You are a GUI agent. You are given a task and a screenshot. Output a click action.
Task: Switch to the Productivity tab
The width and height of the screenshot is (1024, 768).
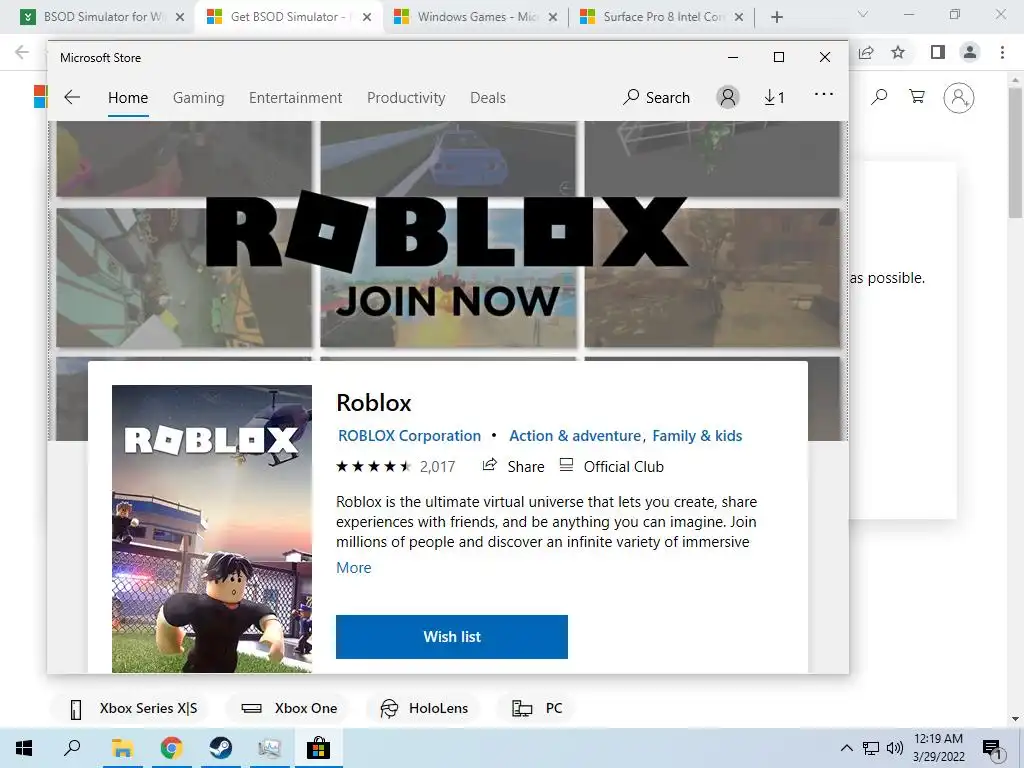(406, 97)
